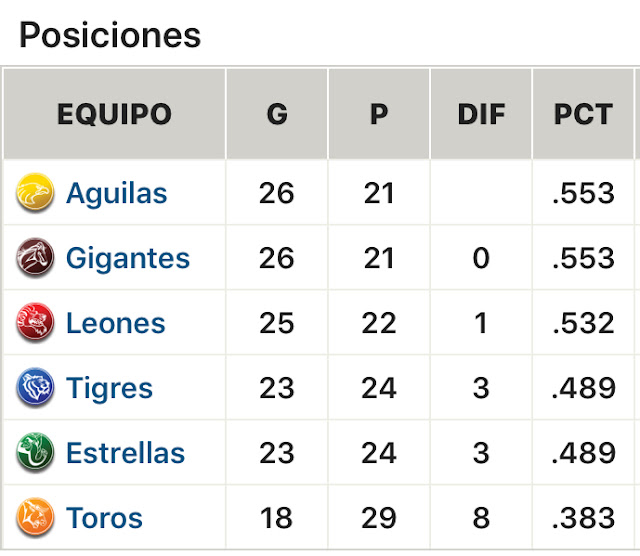
Task: Click the Toros orange bull logo
Action: tap(35, 517)
